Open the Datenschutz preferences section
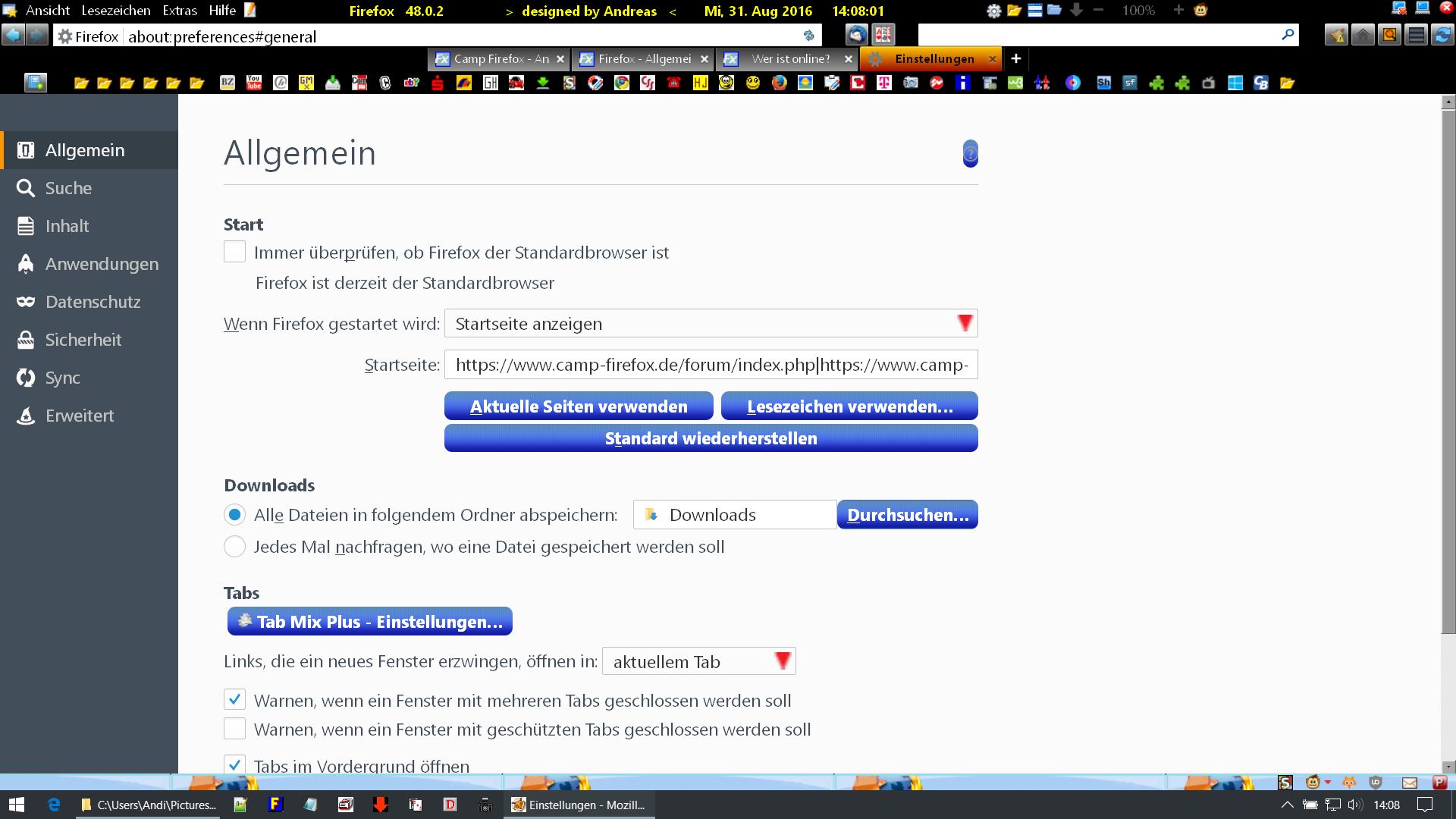 93,302
